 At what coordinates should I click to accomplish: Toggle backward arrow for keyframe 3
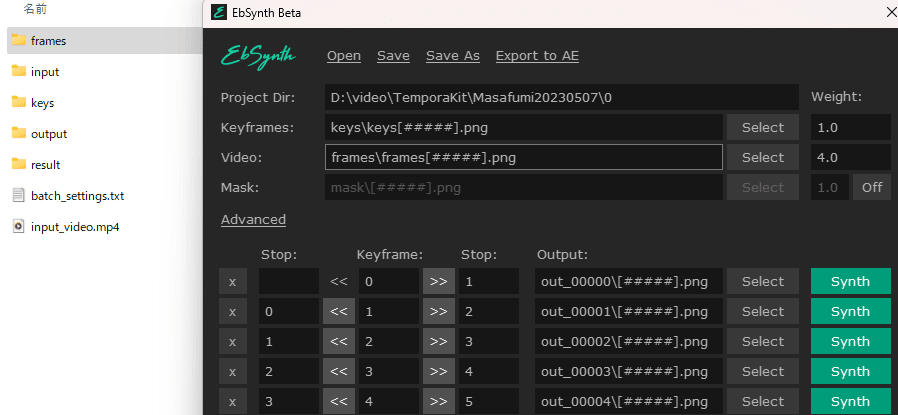tap(339, 371)
